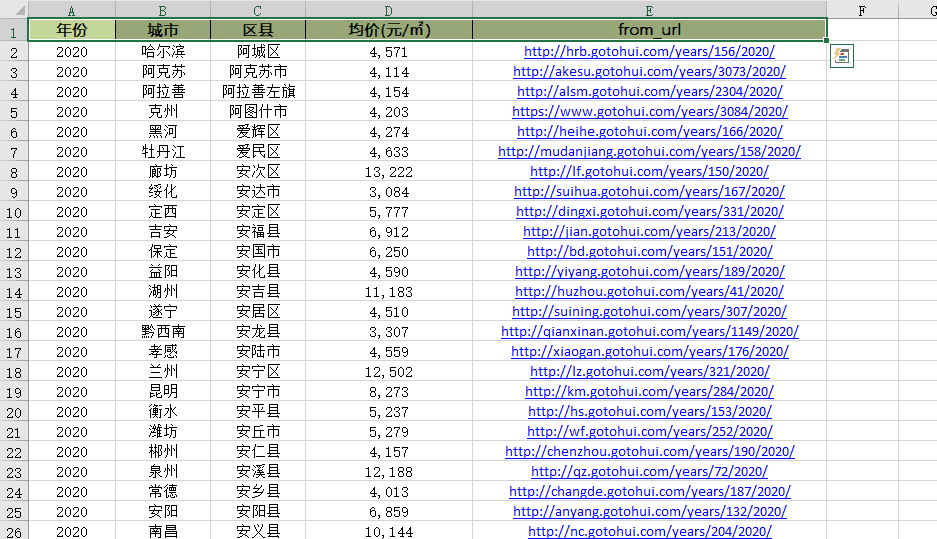Click the 均价(元/㎡) header cell
The height and width of the screenshot is (539, 937).
[389, 30]
